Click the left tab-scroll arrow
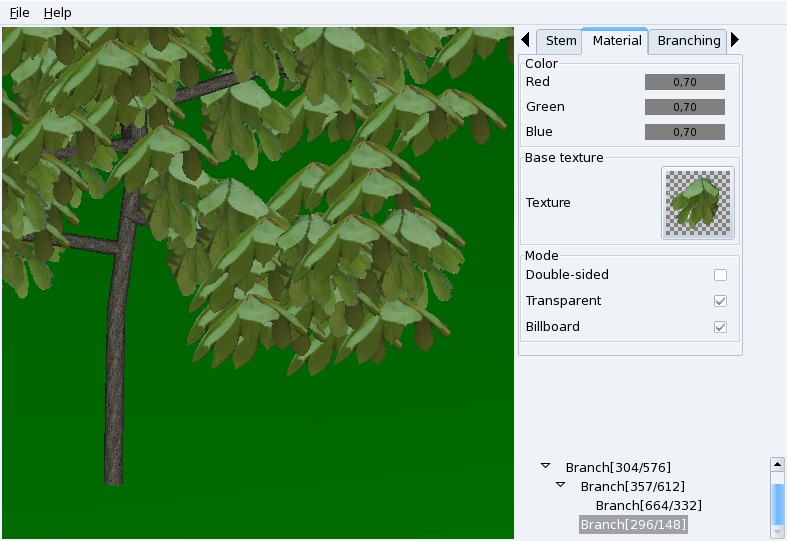 526,40
